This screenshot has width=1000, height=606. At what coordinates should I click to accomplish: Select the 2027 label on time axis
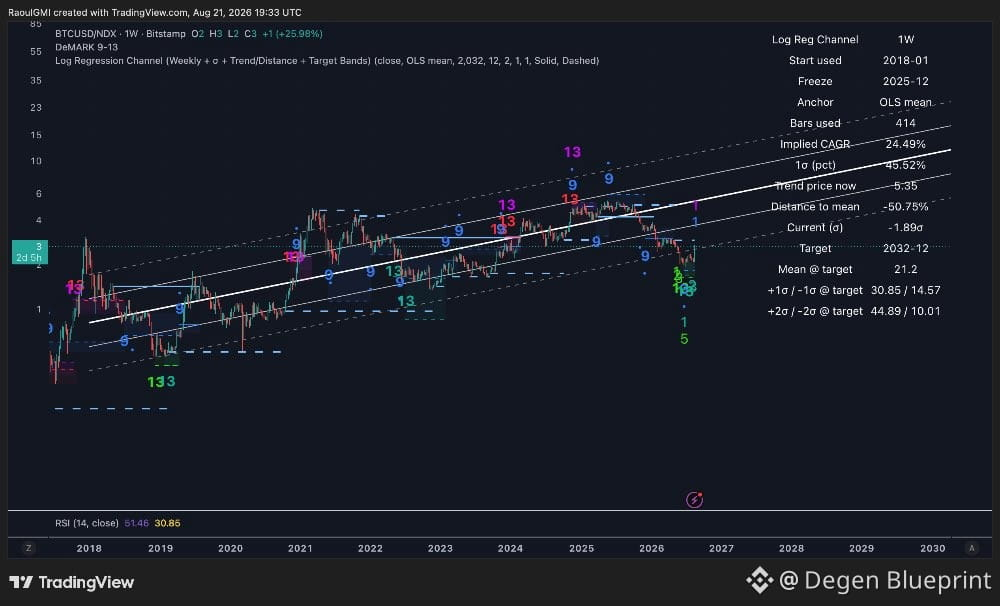pyautogui.click(x=721, y=548)
